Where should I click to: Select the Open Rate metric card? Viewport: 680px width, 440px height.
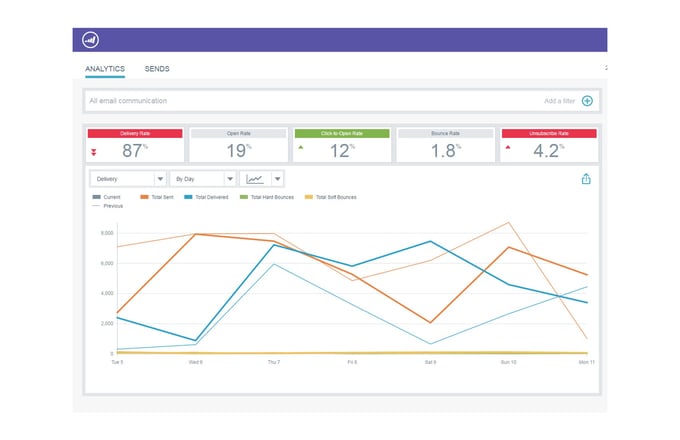[237, 146]
